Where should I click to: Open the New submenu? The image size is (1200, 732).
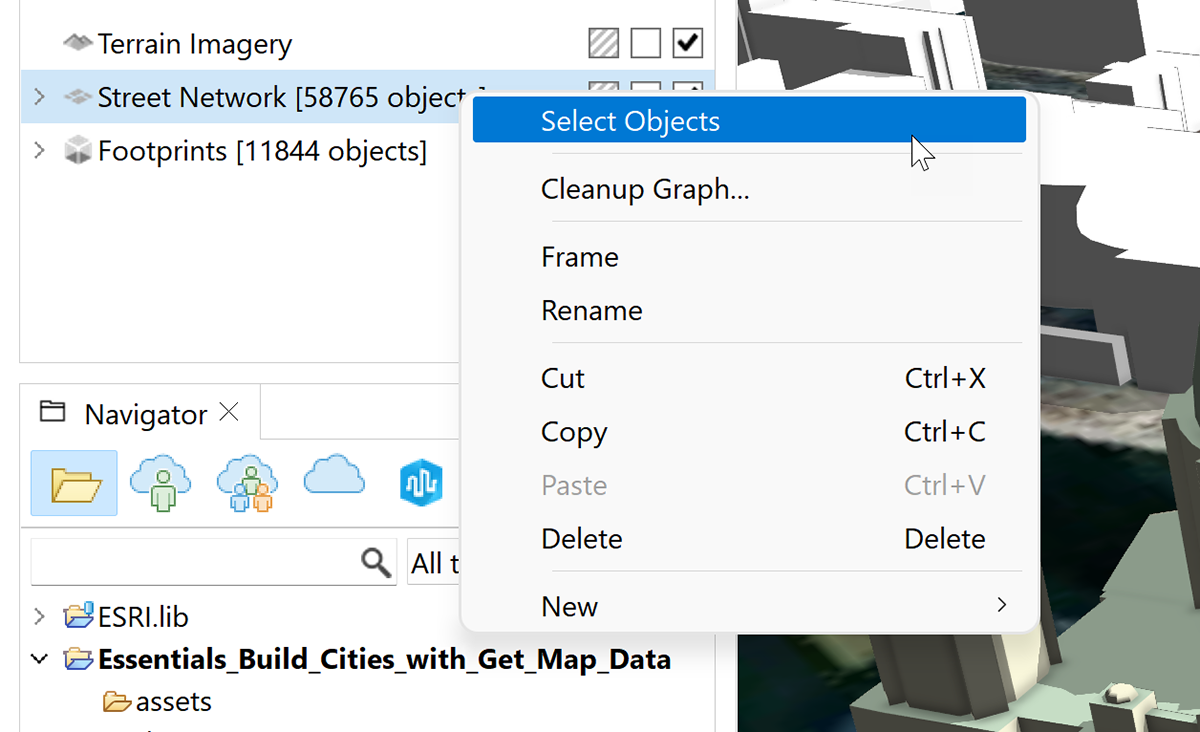tap(570, 606)
